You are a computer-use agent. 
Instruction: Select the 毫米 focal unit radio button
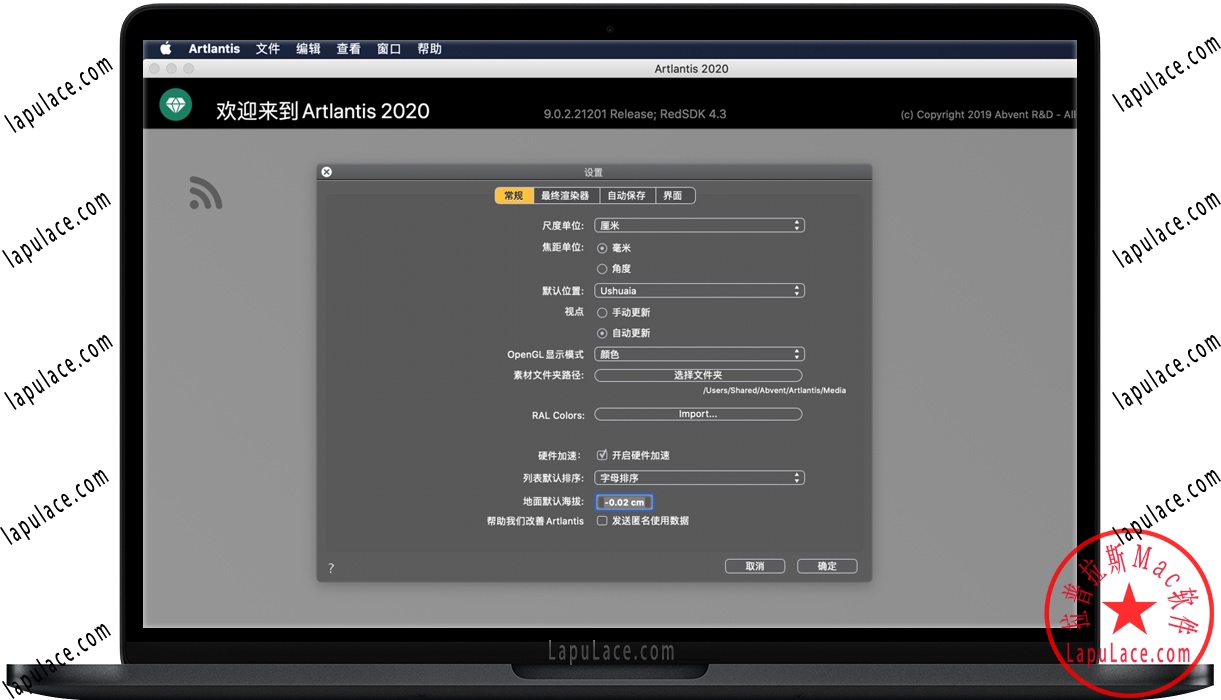(602, 247)
